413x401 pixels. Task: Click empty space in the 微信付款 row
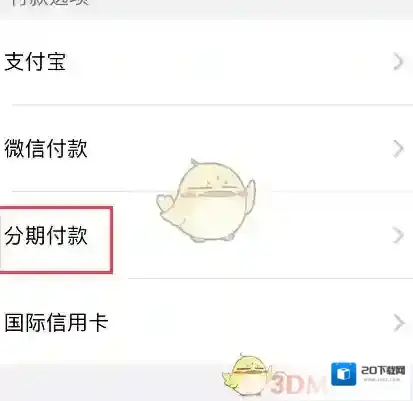click(x=300, y=148)
